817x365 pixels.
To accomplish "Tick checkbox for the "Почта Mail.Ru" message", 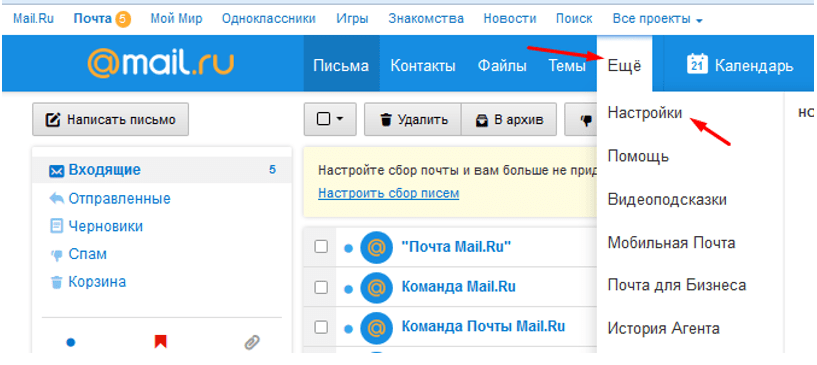I will 321,247.
